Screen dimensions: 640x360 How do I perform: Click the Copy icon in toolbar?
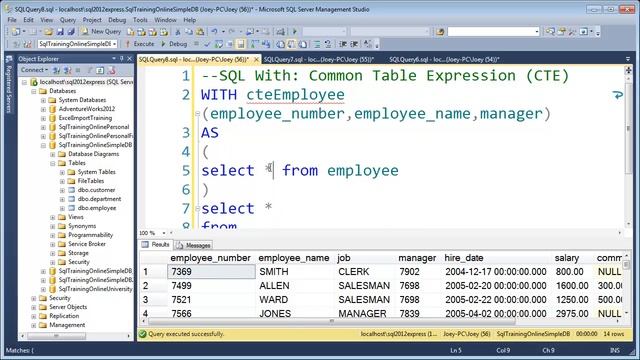coord(189,31)
